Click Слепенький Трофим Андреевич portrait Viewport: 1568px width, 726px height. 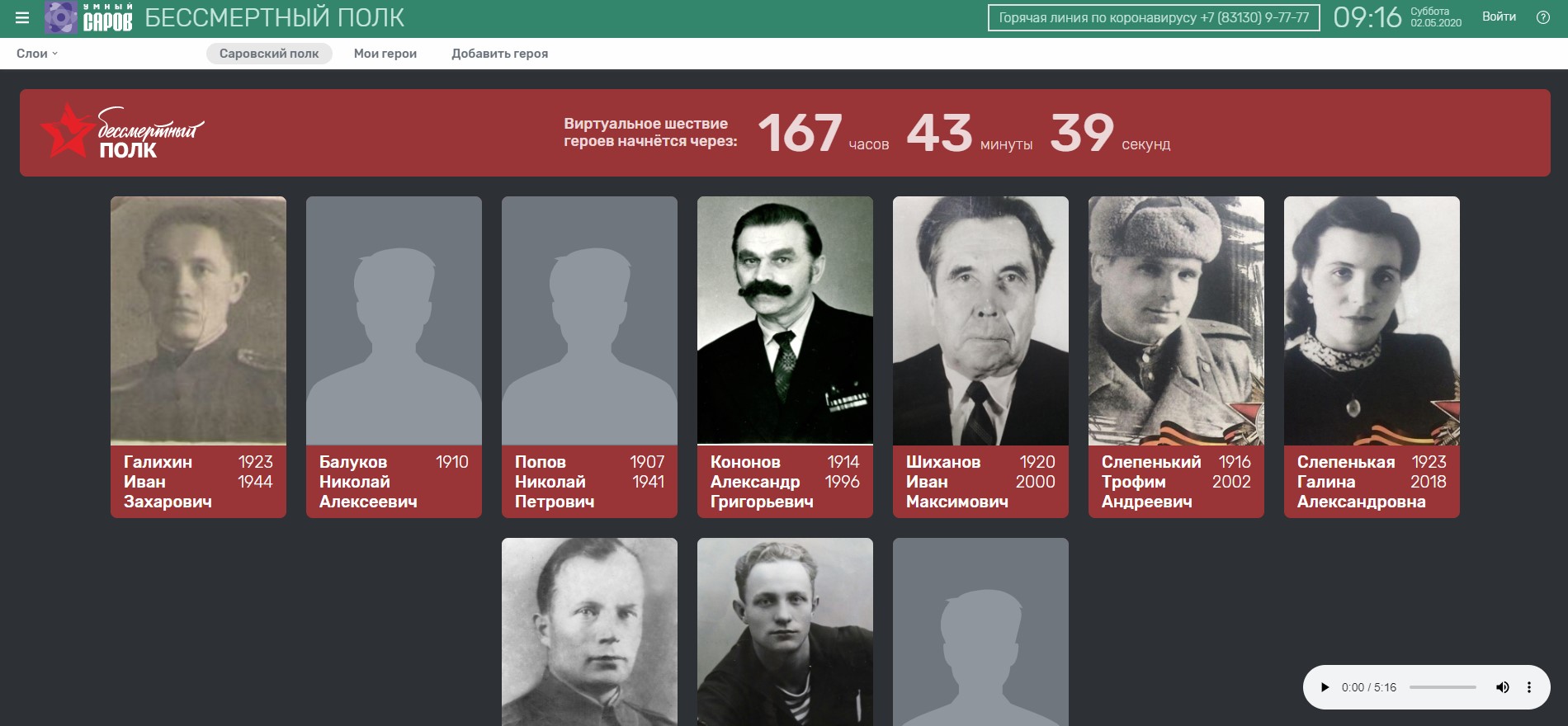click(x=1176, y=322)
